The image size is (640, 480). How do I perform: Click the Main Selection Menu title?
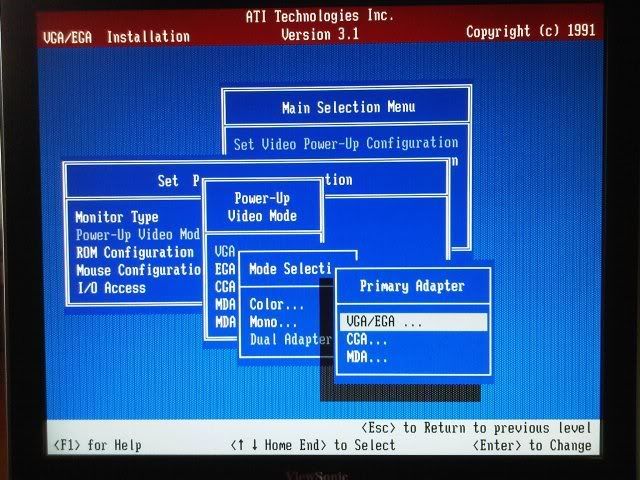tap(348, 107)
